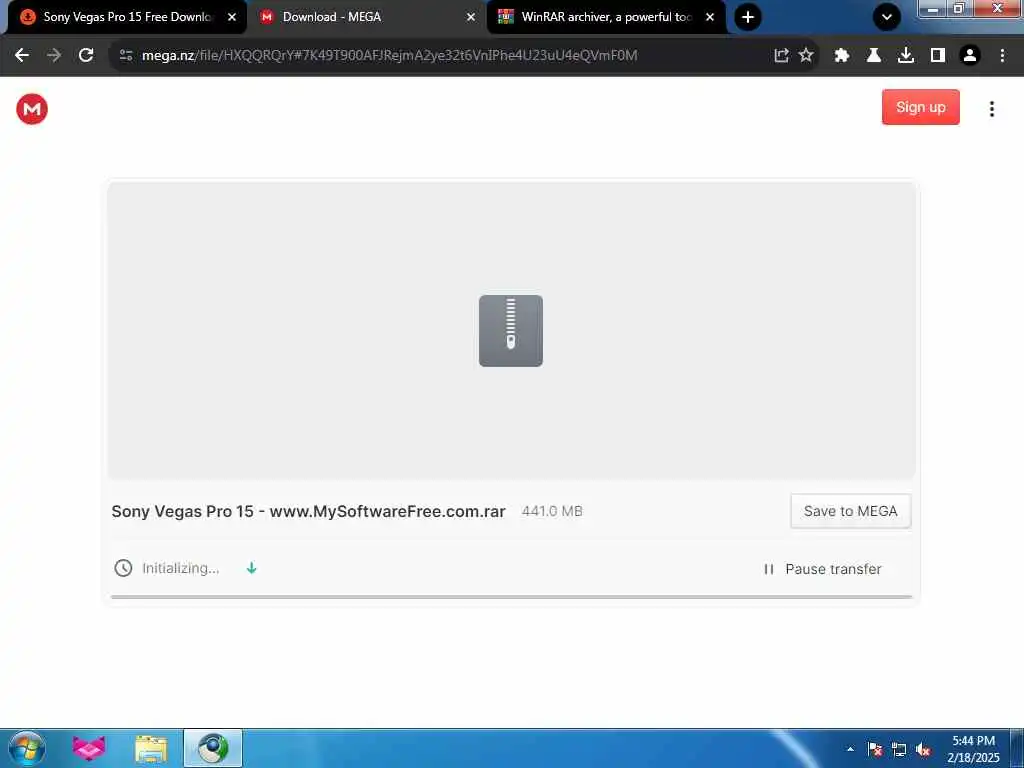
Task: Open a new browser tab
Action: point(748,17)
